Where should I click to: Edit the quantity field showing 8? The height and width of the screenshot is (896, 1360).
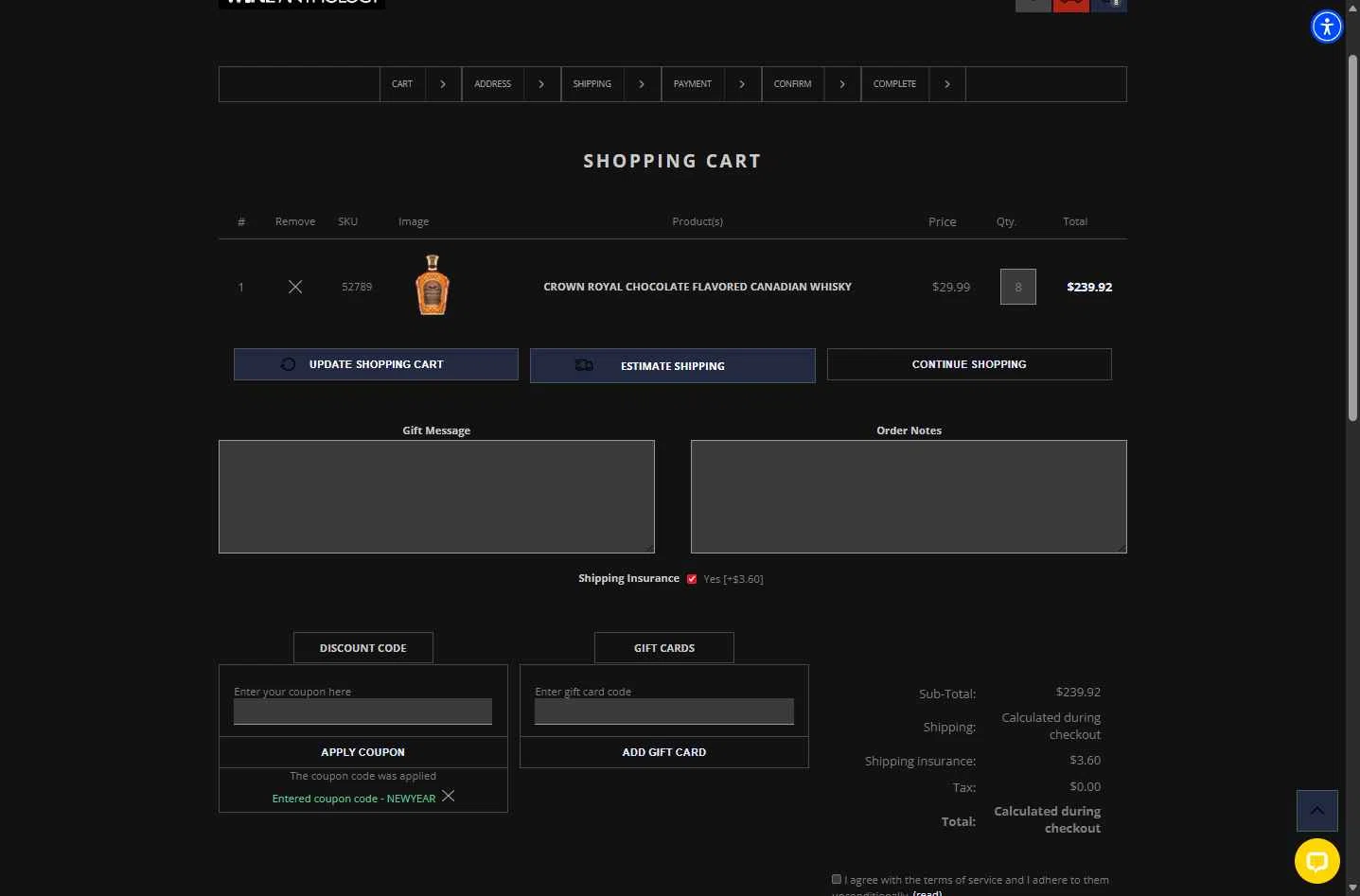[1018, 287]
